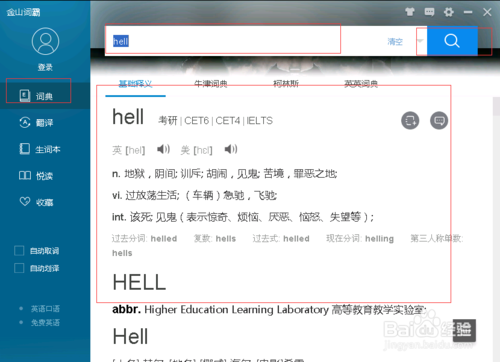Click the add-to-wordbook round icon
The width and height of the screenshot is (500, 362).
[410, 120]
